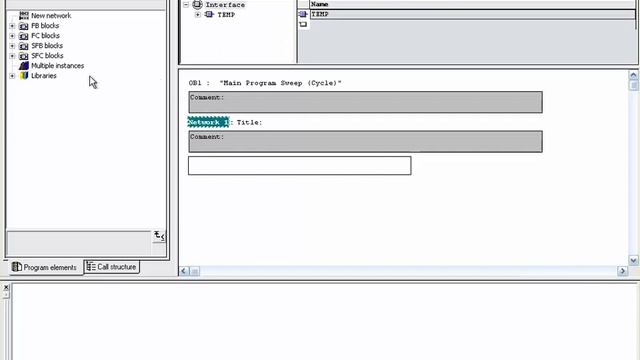
Task: Click the TEMP cell in the Name column
Action: [x=472, y=14]
